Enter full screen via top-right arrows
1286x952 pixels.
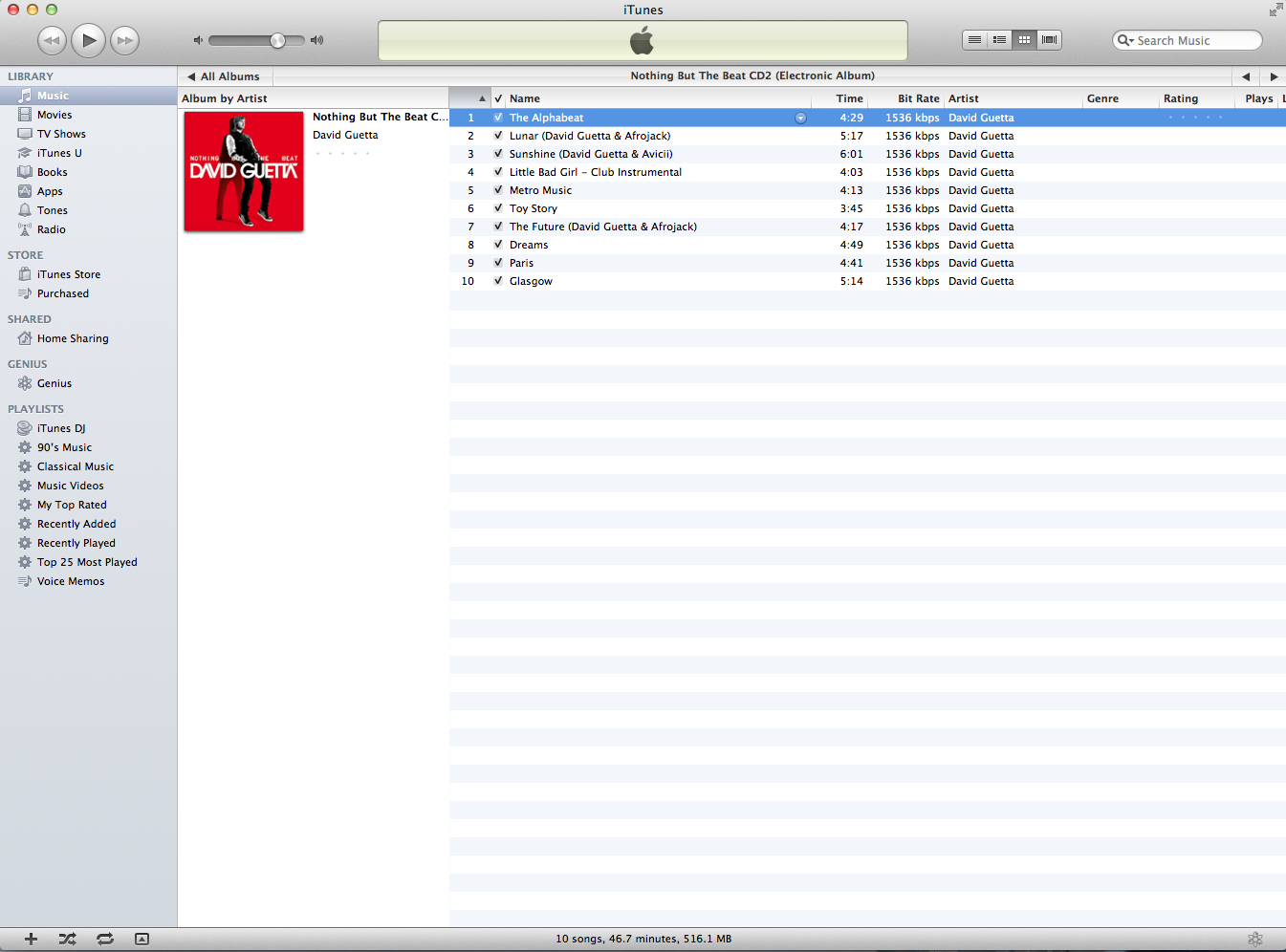[1275, 10]
